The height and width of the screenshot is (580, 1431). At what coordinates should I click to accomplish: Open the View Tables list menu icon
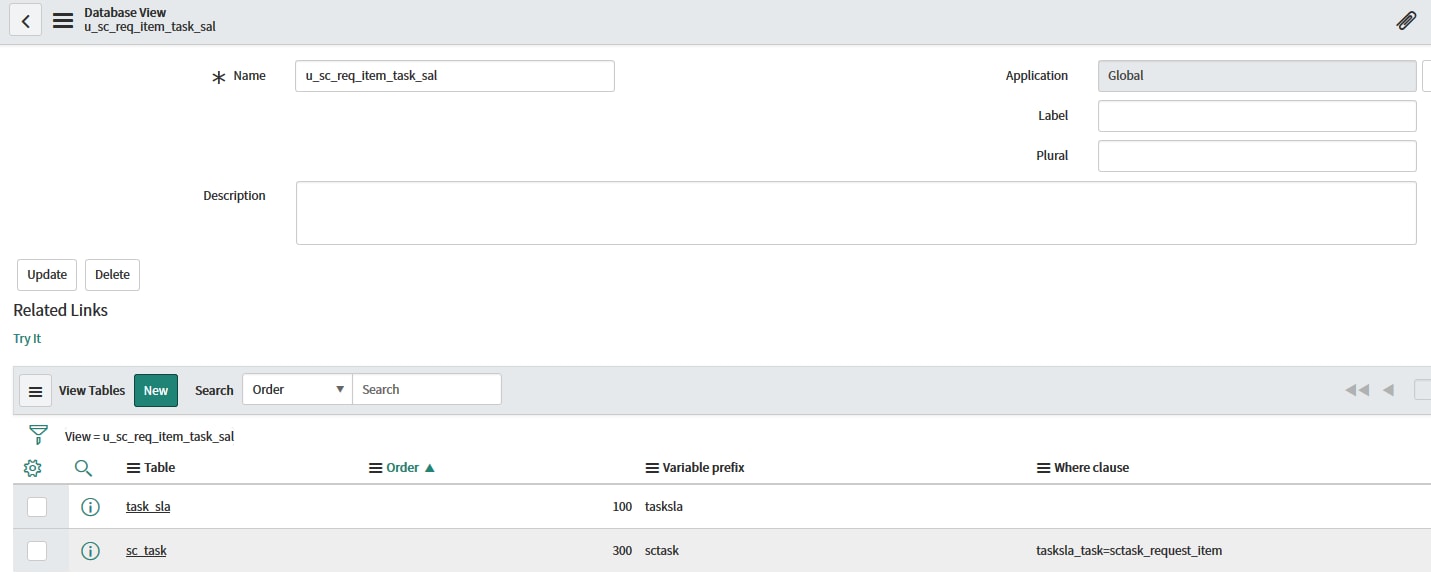[x=35, y=390]
